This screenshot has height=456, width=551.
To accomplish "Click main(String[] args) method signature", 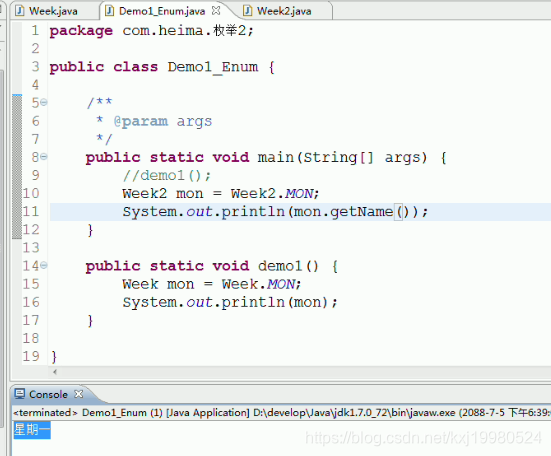I will point(342,157).
